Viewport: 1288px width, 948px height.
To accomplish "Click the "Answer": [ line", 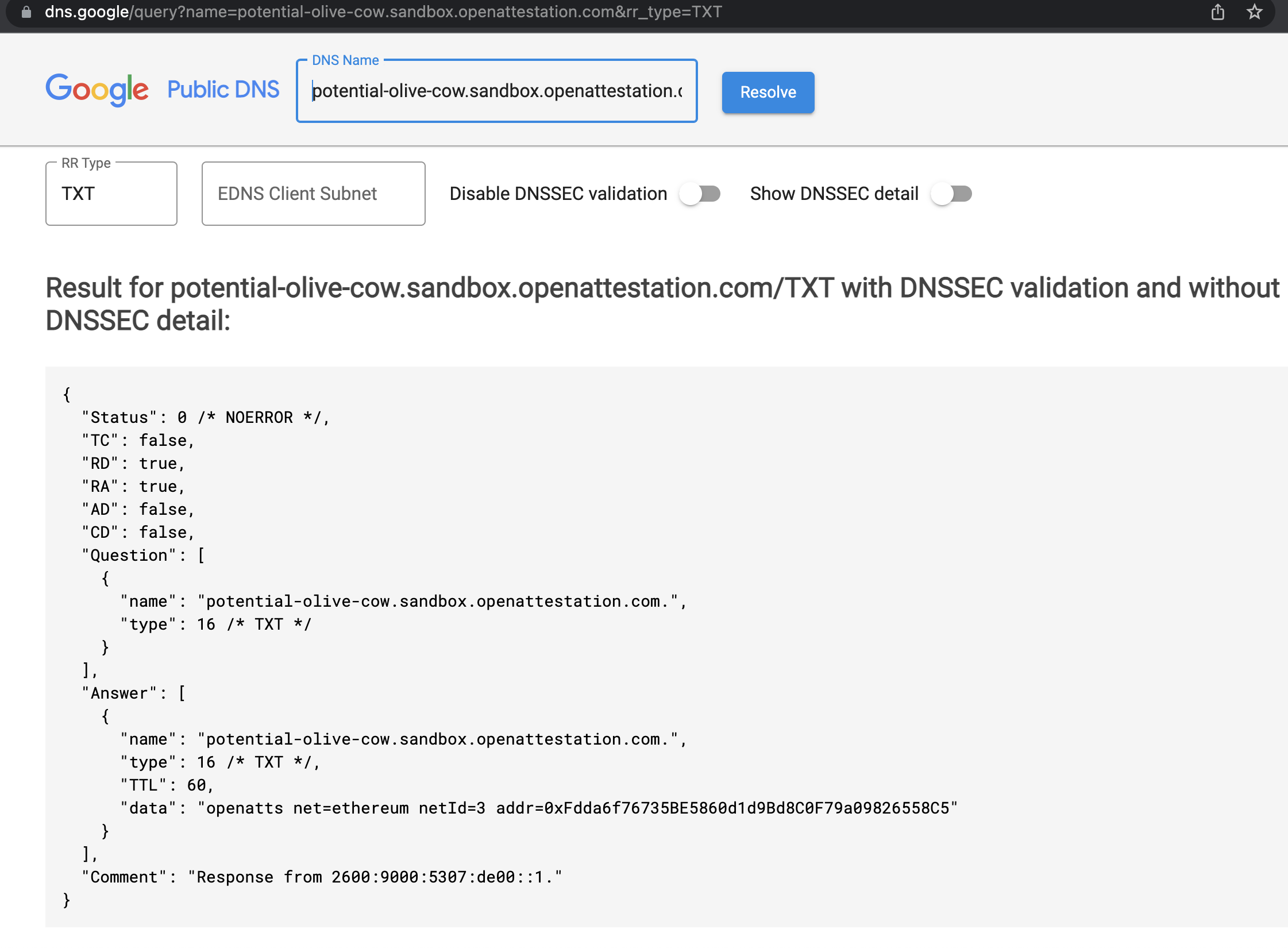I will click(133, 693).
